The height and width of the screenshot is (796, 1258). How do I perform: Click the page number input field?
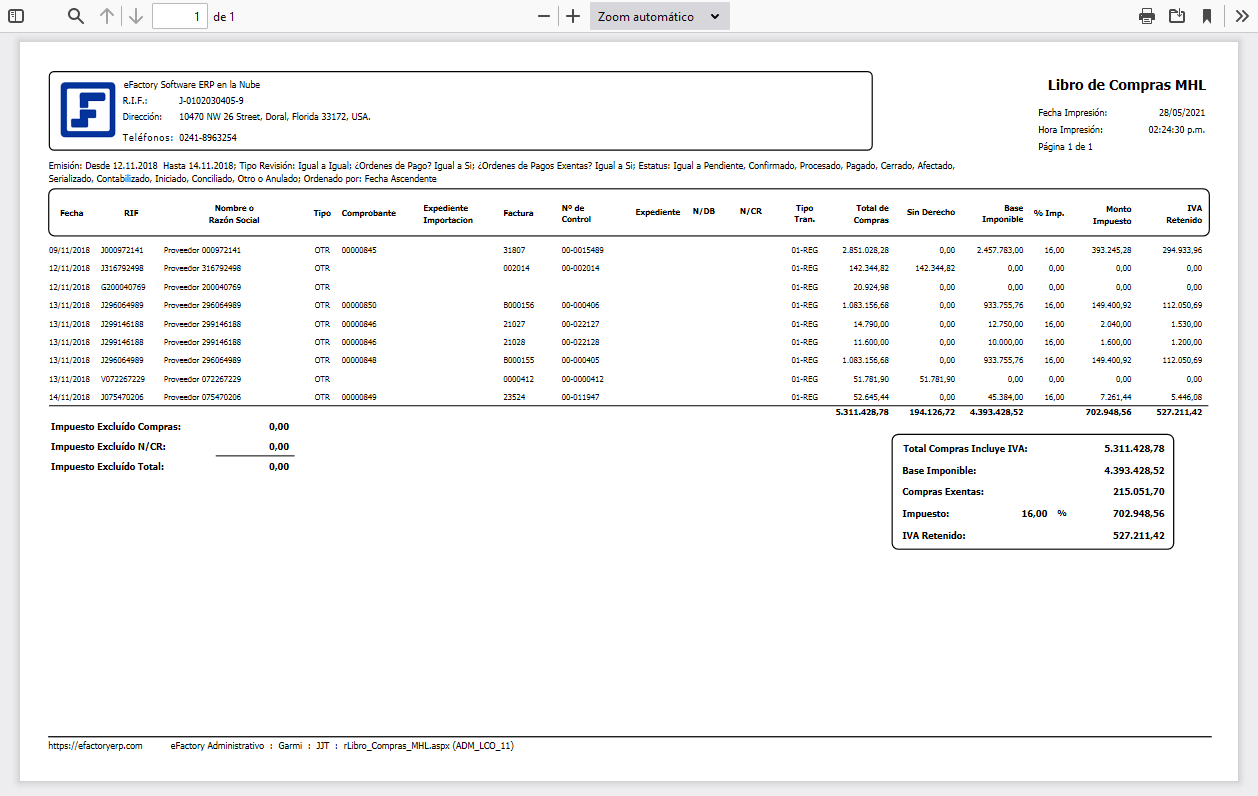[x=180, y=16]
